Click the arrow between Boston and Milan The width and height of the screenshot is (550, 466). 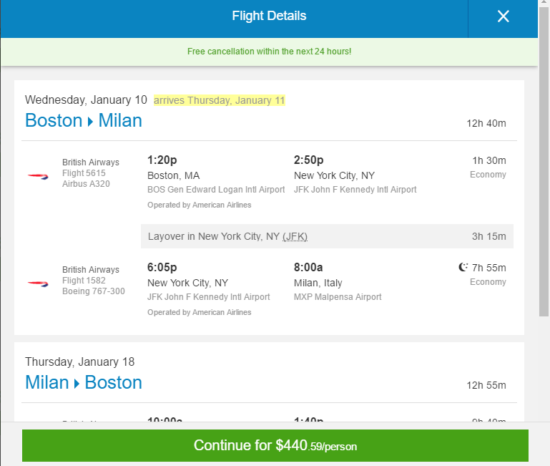90,122
